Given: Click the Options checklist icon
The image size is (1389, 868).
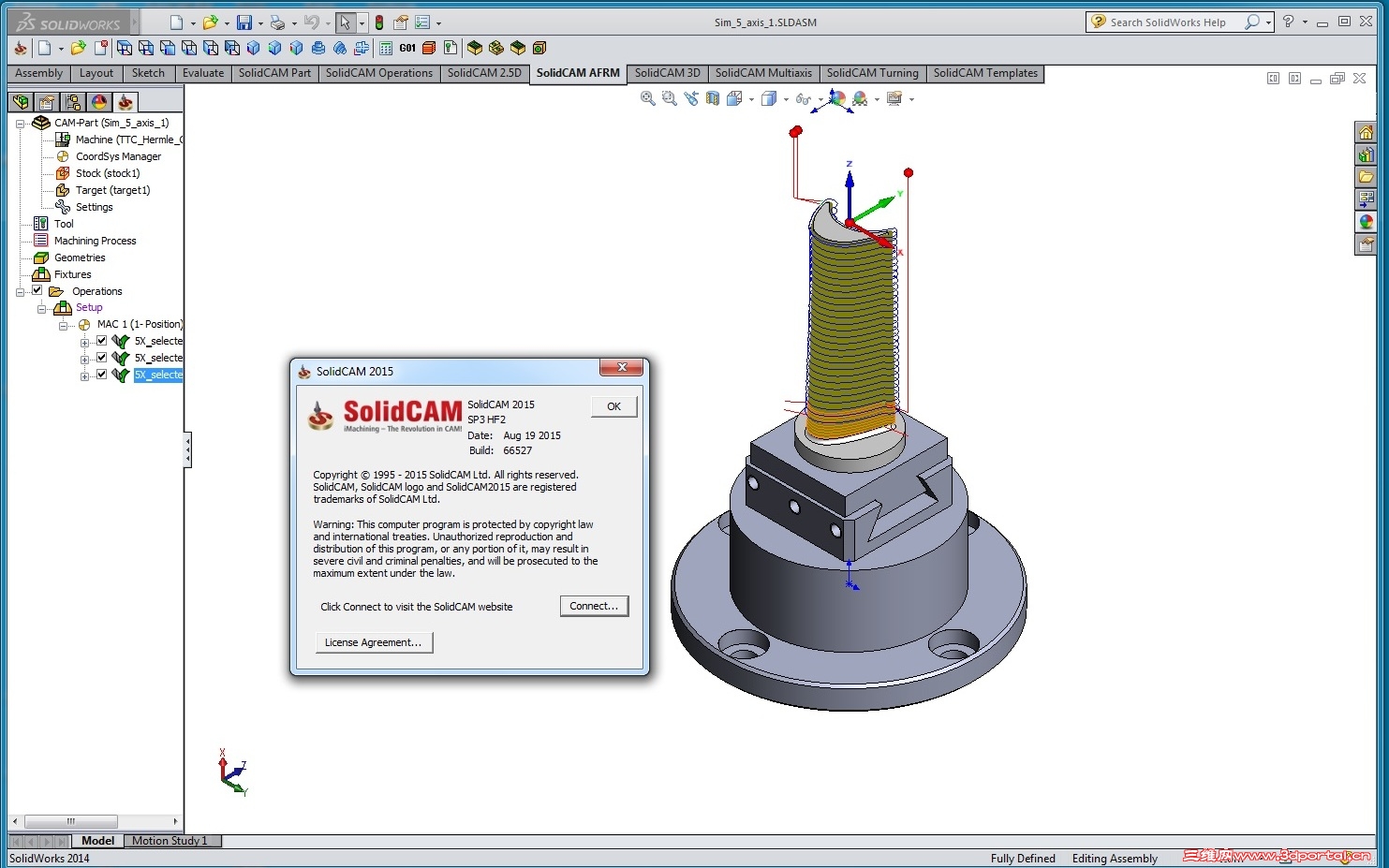Looking at the screenshot, I should pos(422,22).
